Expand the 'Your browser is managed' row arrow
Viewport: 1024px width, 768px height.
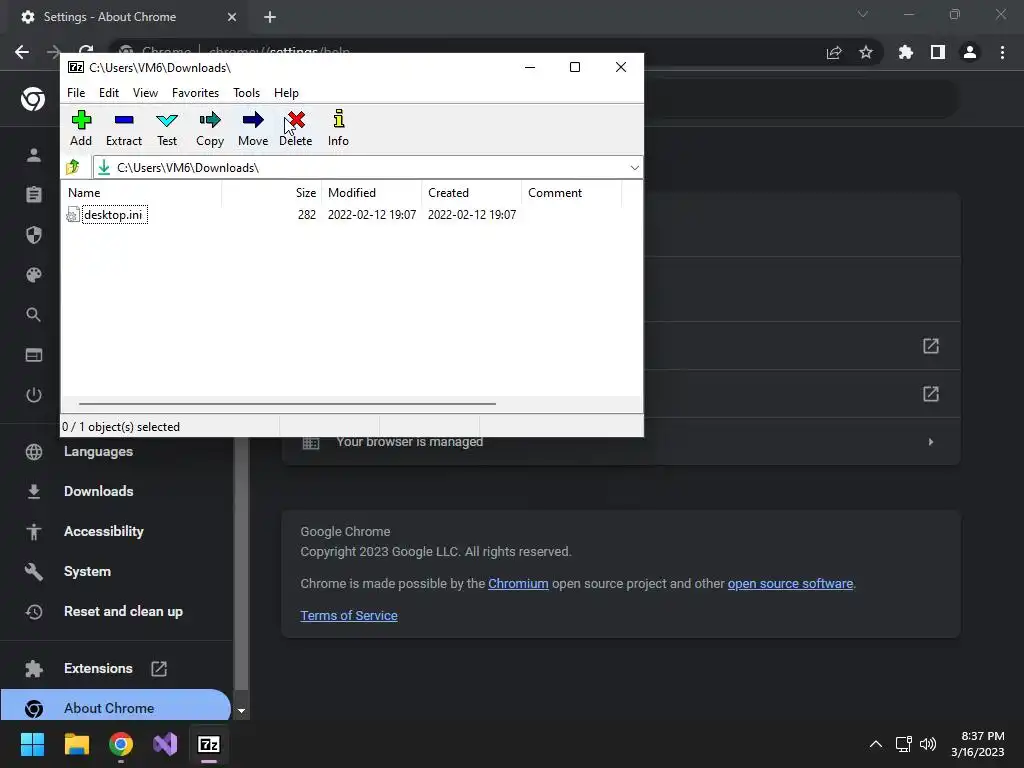(931, 442)
